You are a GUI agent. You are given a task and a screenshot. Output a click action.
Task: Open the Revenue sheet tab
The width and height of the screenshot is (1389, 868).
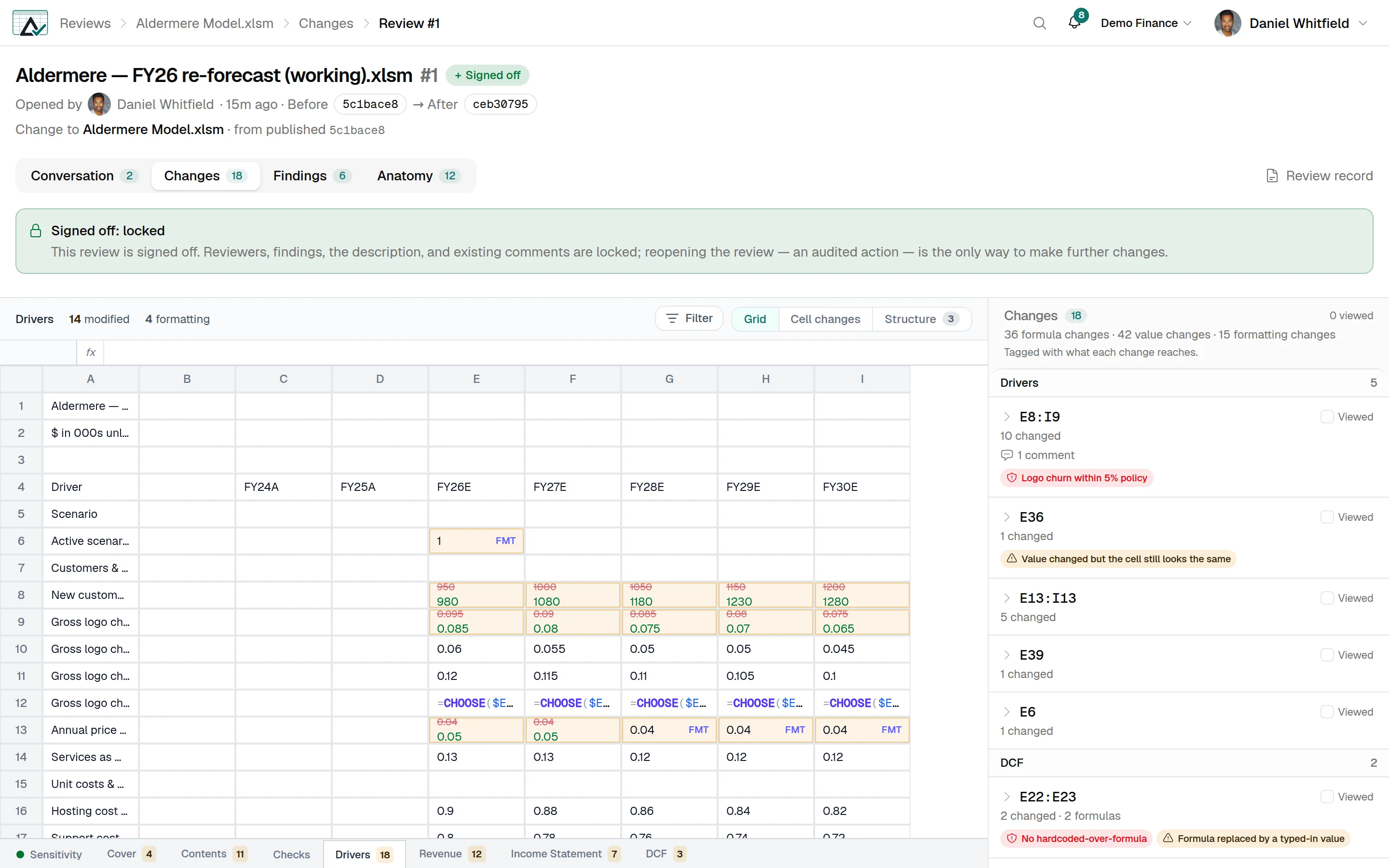452,854
